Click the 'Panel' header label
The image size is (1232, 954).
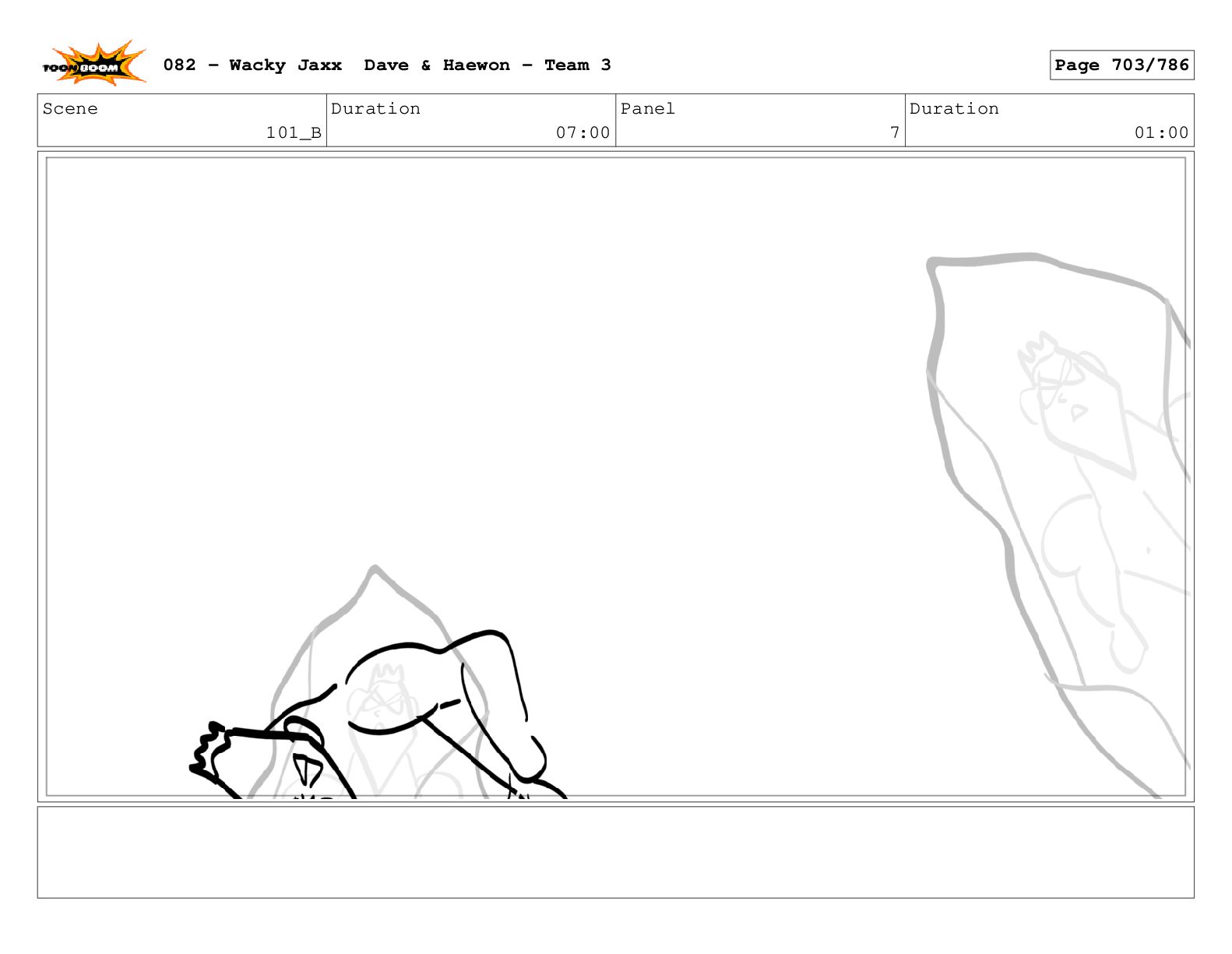click(647, 109)
